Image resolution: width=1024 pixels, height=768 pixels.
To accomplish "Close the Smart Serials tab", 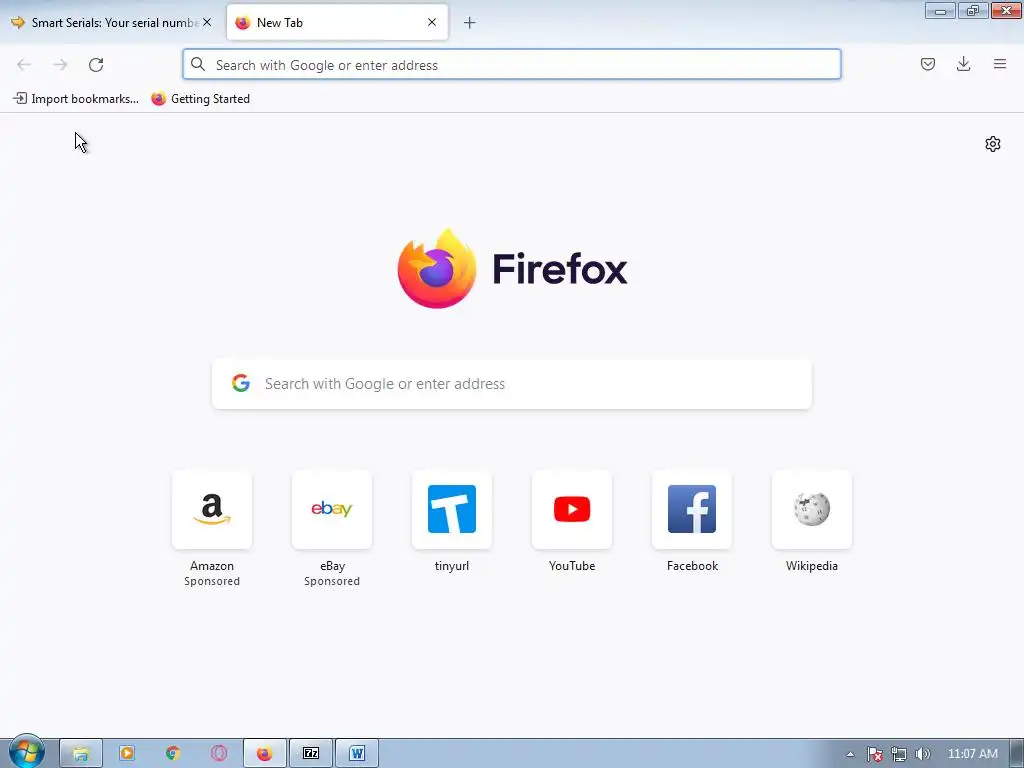I will (207, 22).
